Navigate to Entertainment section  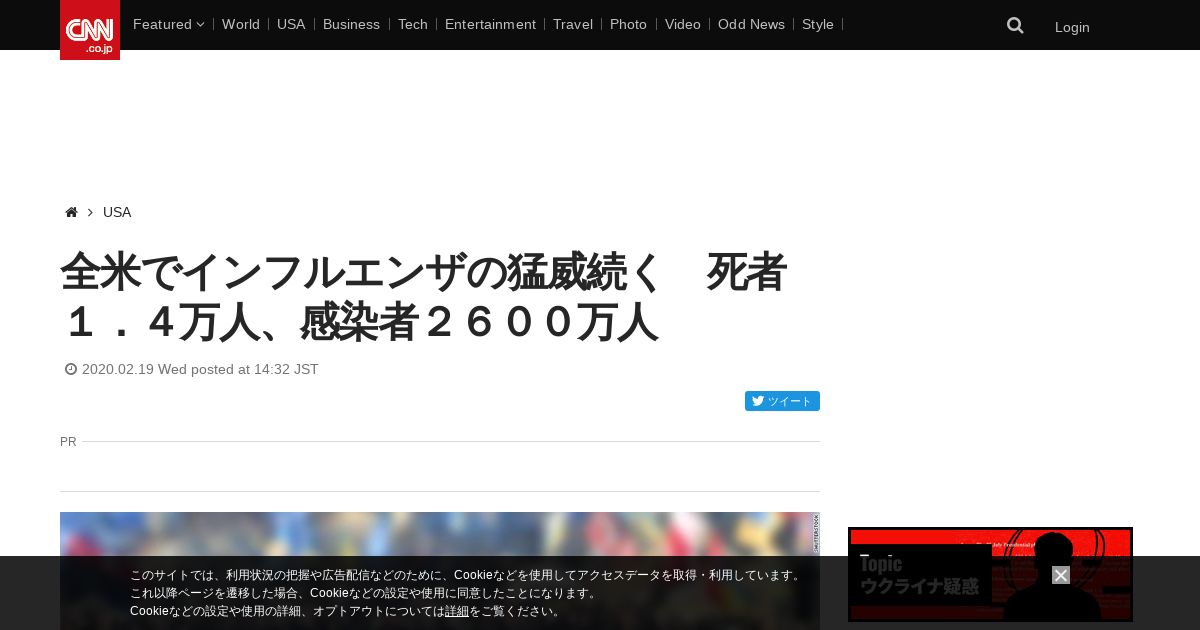tap(490, 24)
